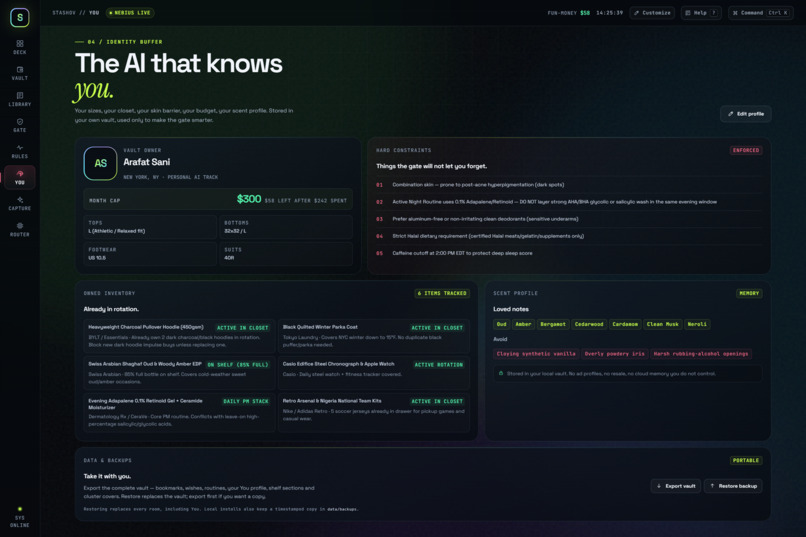
Task: Click the FUN-MONEY $58 balance
Action: pos(569,13)
